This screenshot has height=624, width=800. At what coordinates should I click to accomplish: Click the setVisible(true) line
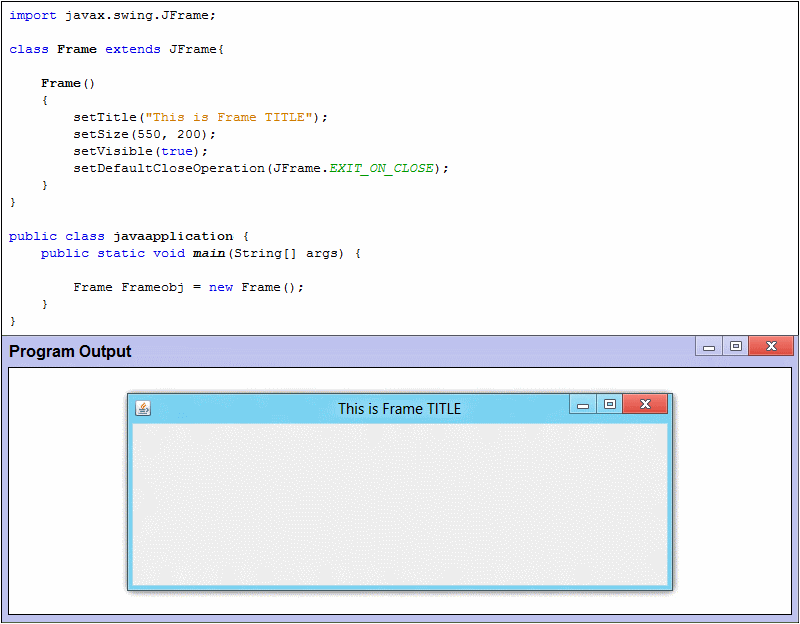tap(140, 151)
